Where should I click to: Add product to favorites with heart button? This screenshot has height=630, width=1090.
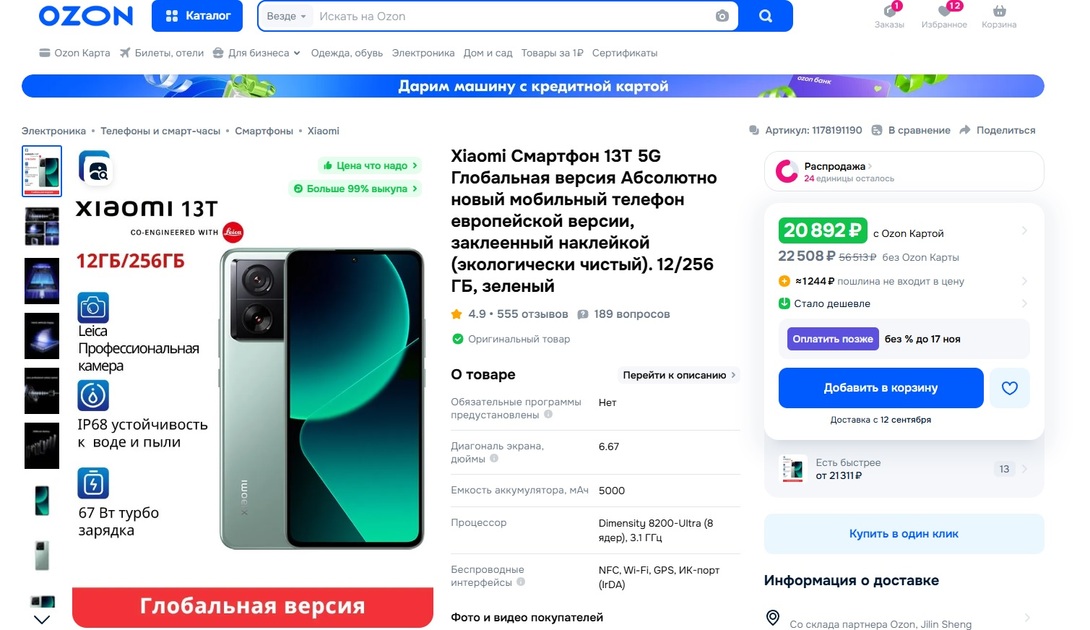(x=1009, y=388)
